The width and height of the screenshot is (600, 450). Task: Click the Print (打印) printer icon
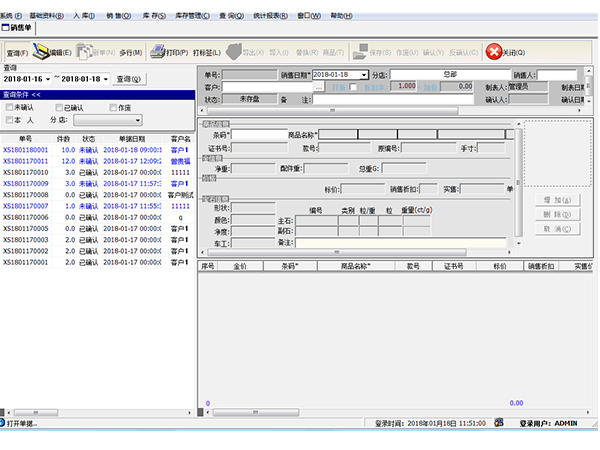pos(157,52)
